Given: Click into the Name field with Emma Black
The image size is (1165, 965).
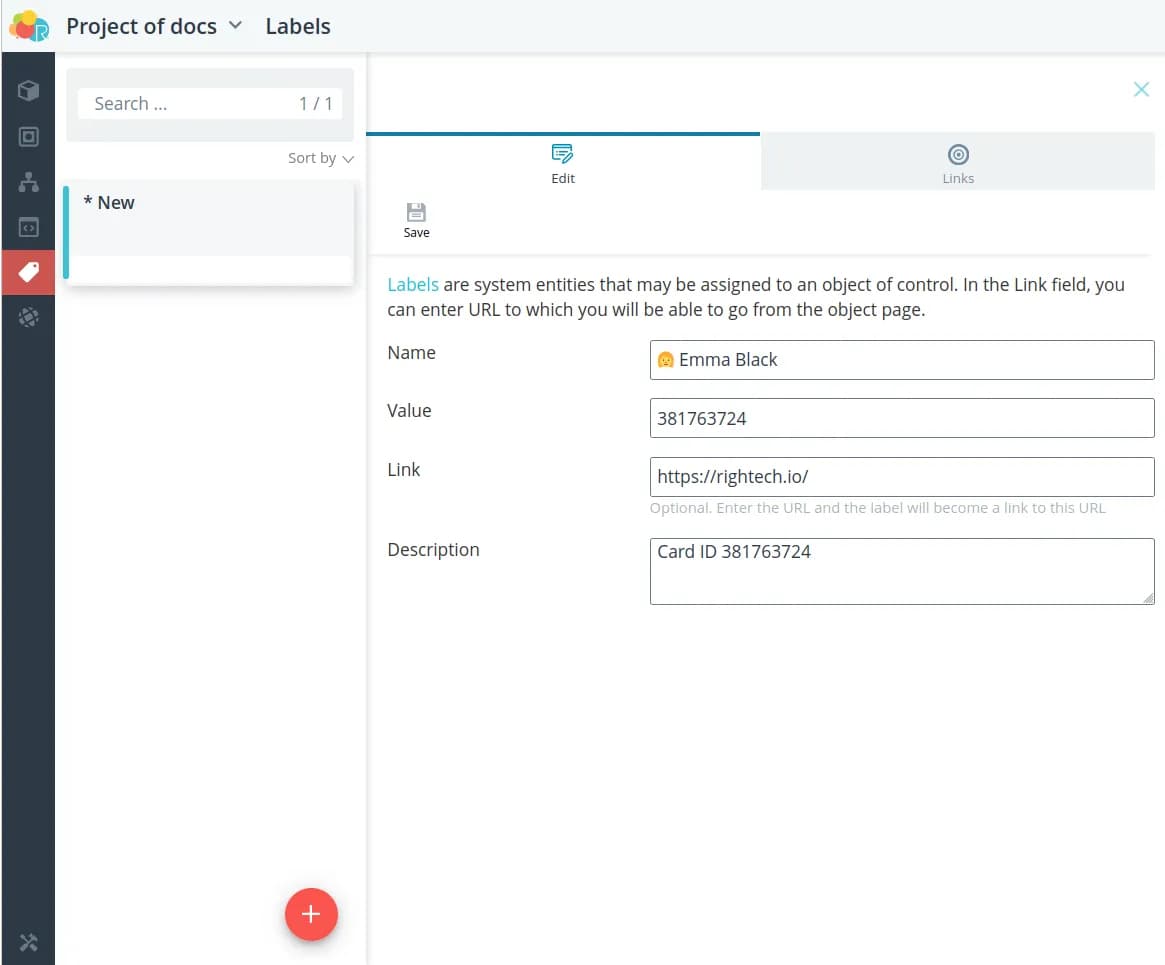Looking at the screenshot, I should [x=901, y=360].
